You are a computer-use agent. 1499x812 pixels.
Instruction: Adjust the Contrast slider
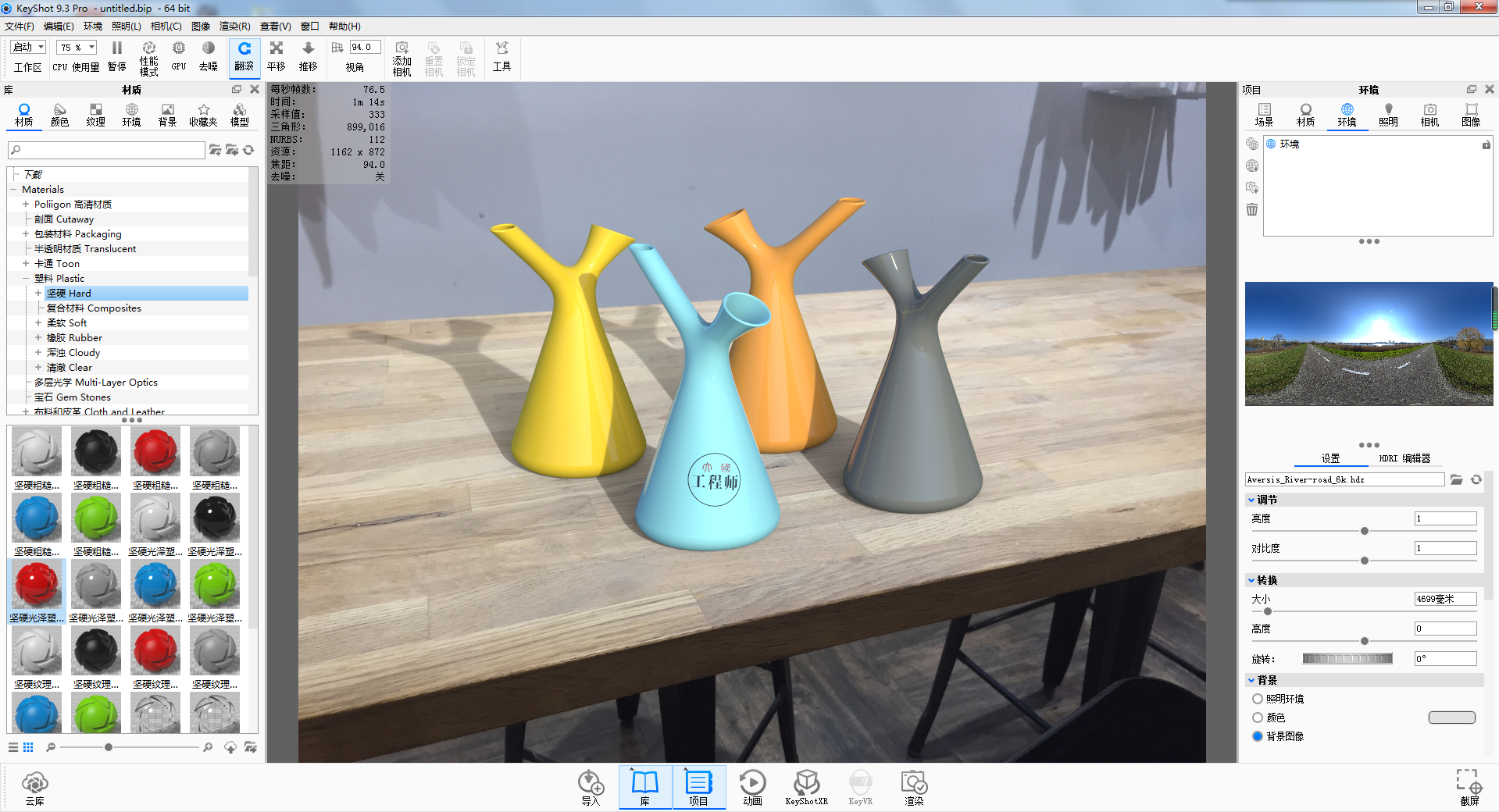(x=1364, y=561)
